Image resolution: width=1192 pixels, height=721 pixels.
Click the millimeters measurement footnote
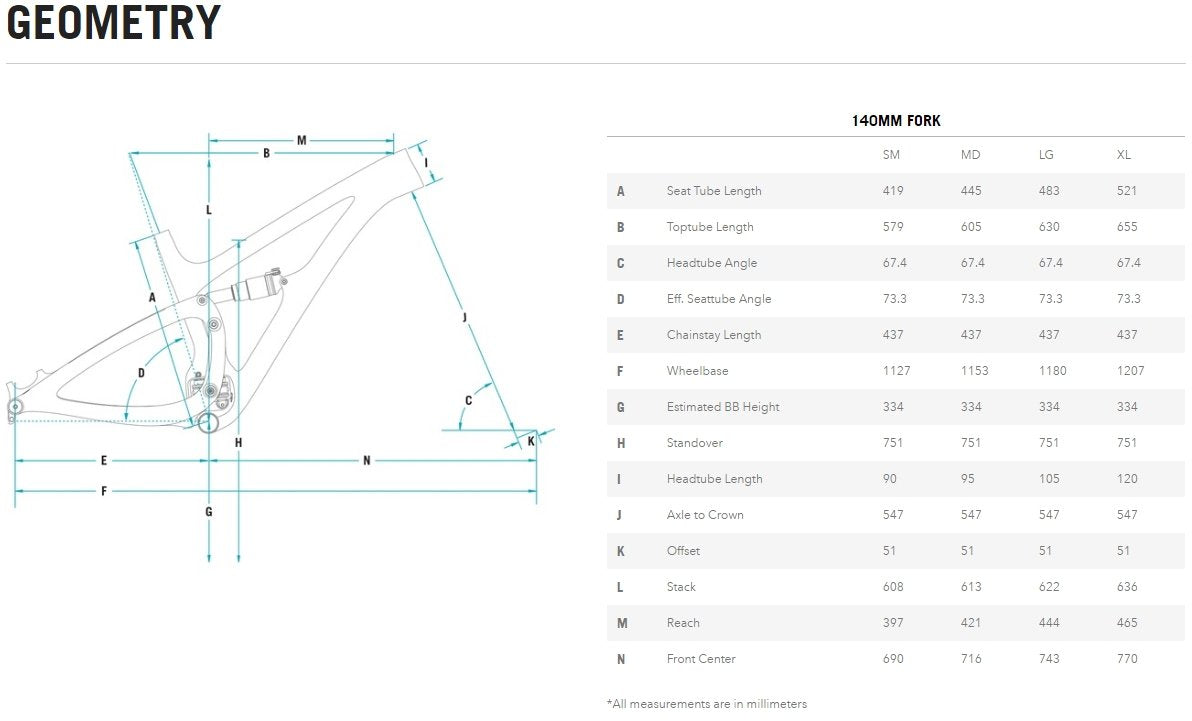coord(706,704)
